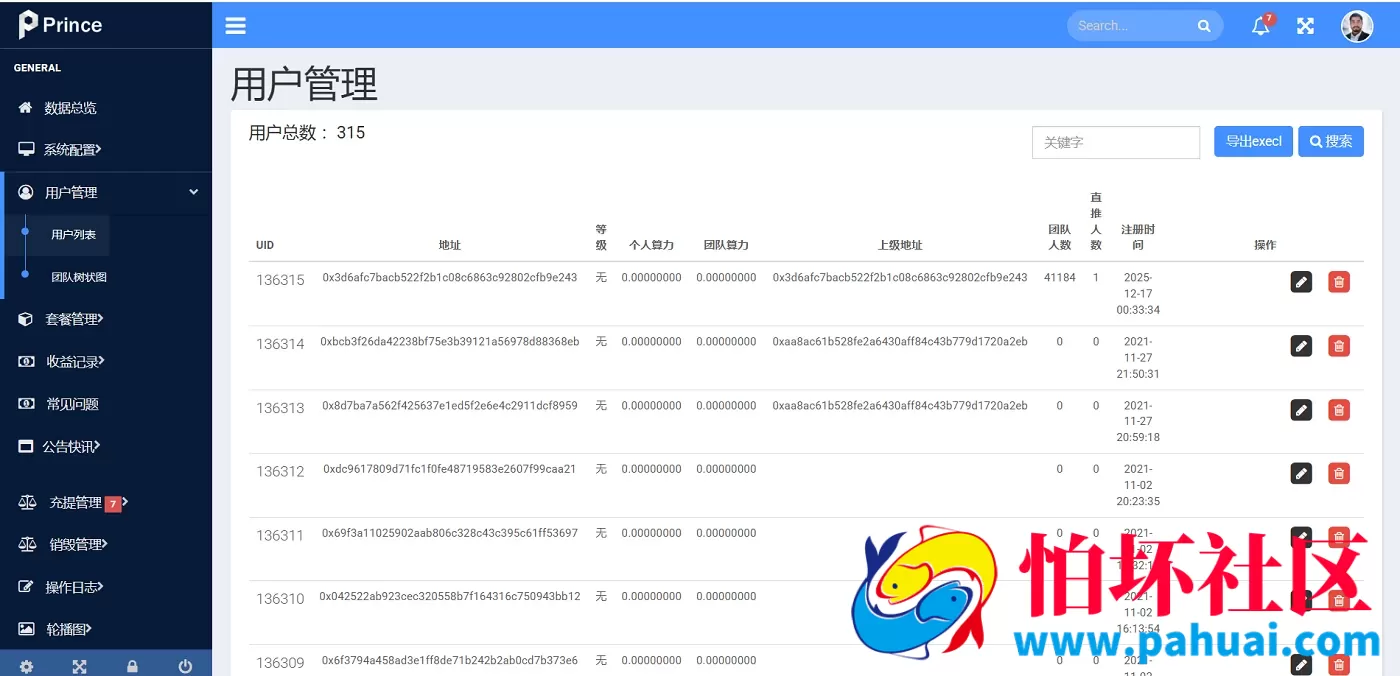
Task: Click registration time 2025-12-17 00:33:34
Action: [1138, 293]
